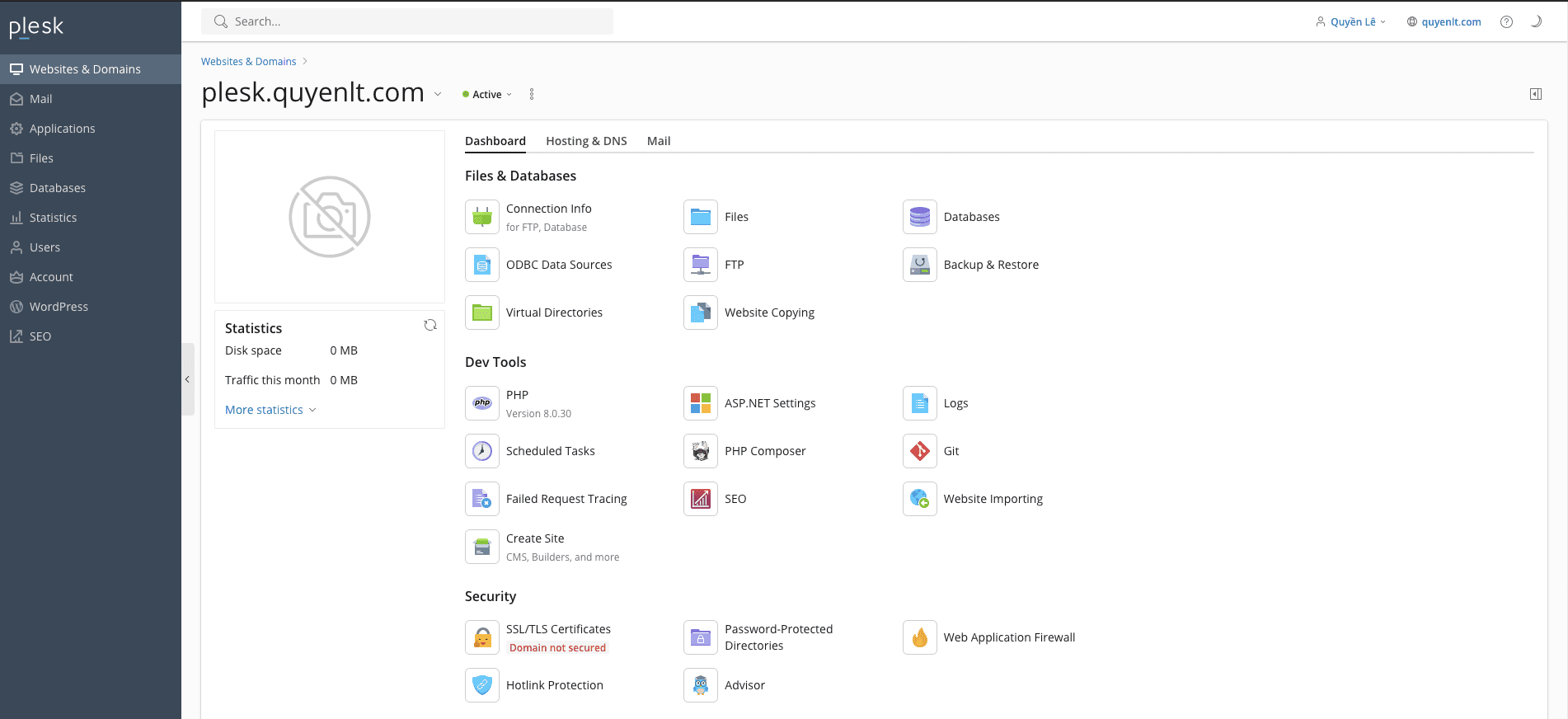Open the Virtual Directories icon
The height and width of the screenshot is (719, 1568).
(x=482, y=313)
